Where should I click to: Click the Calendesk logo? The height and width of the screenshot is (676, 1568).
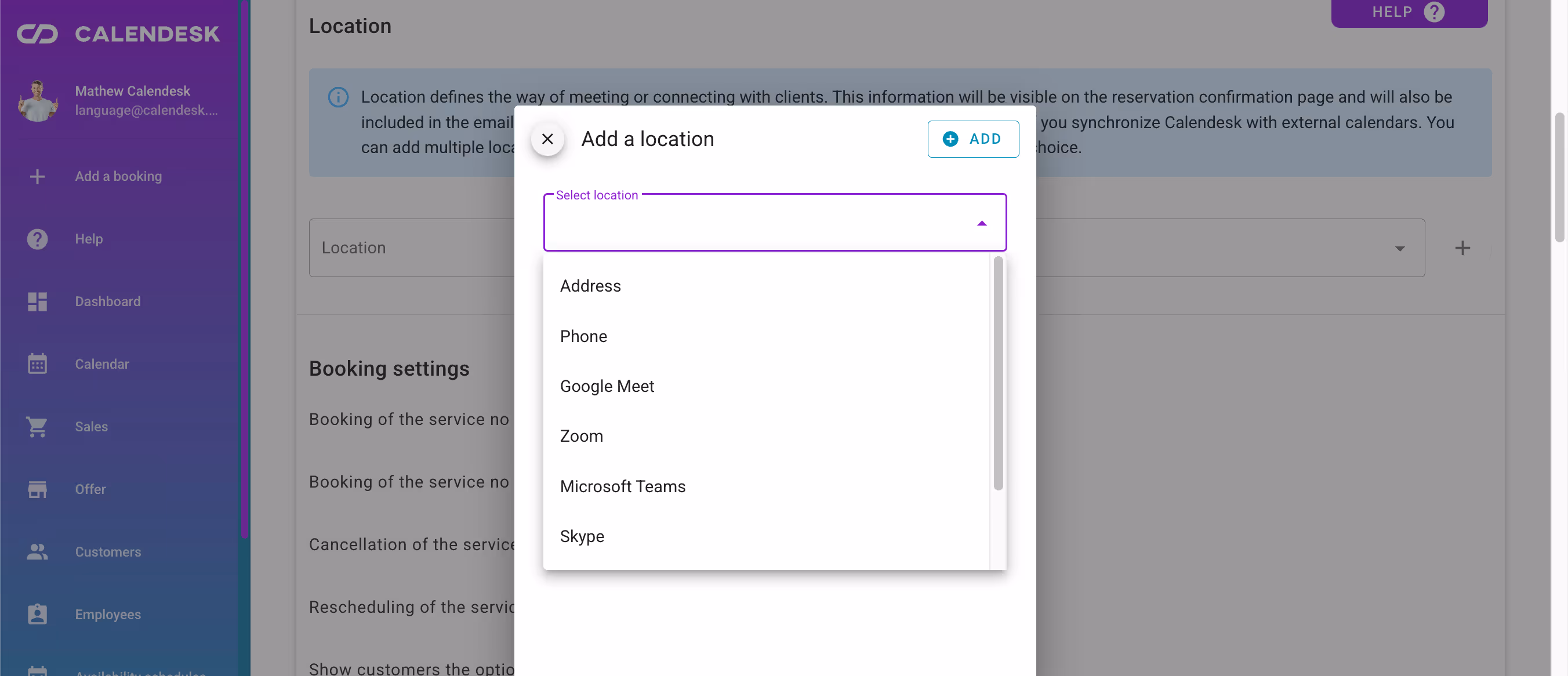point(118,34)
